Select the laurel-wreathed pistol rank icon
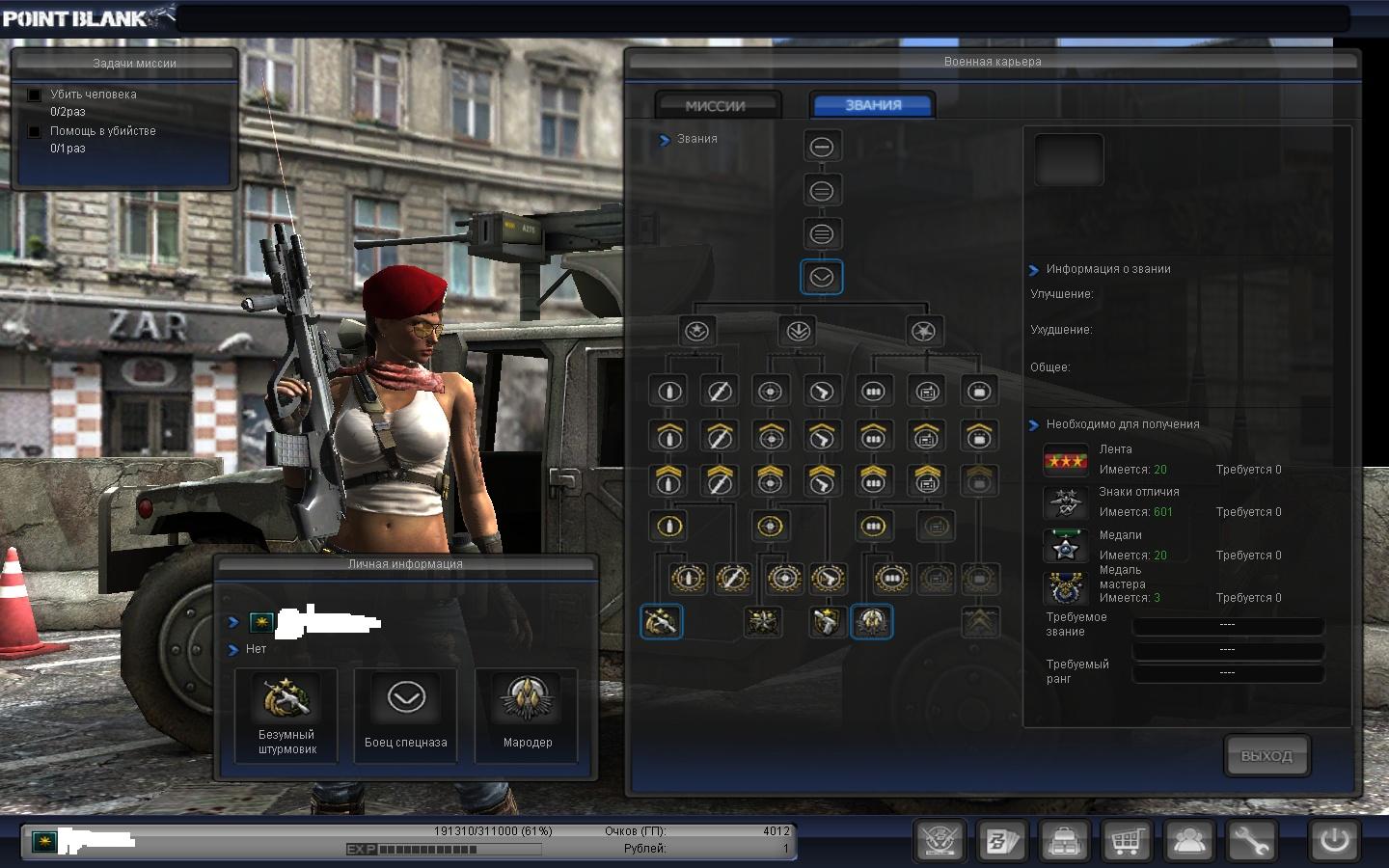 [x=829, y=579]
